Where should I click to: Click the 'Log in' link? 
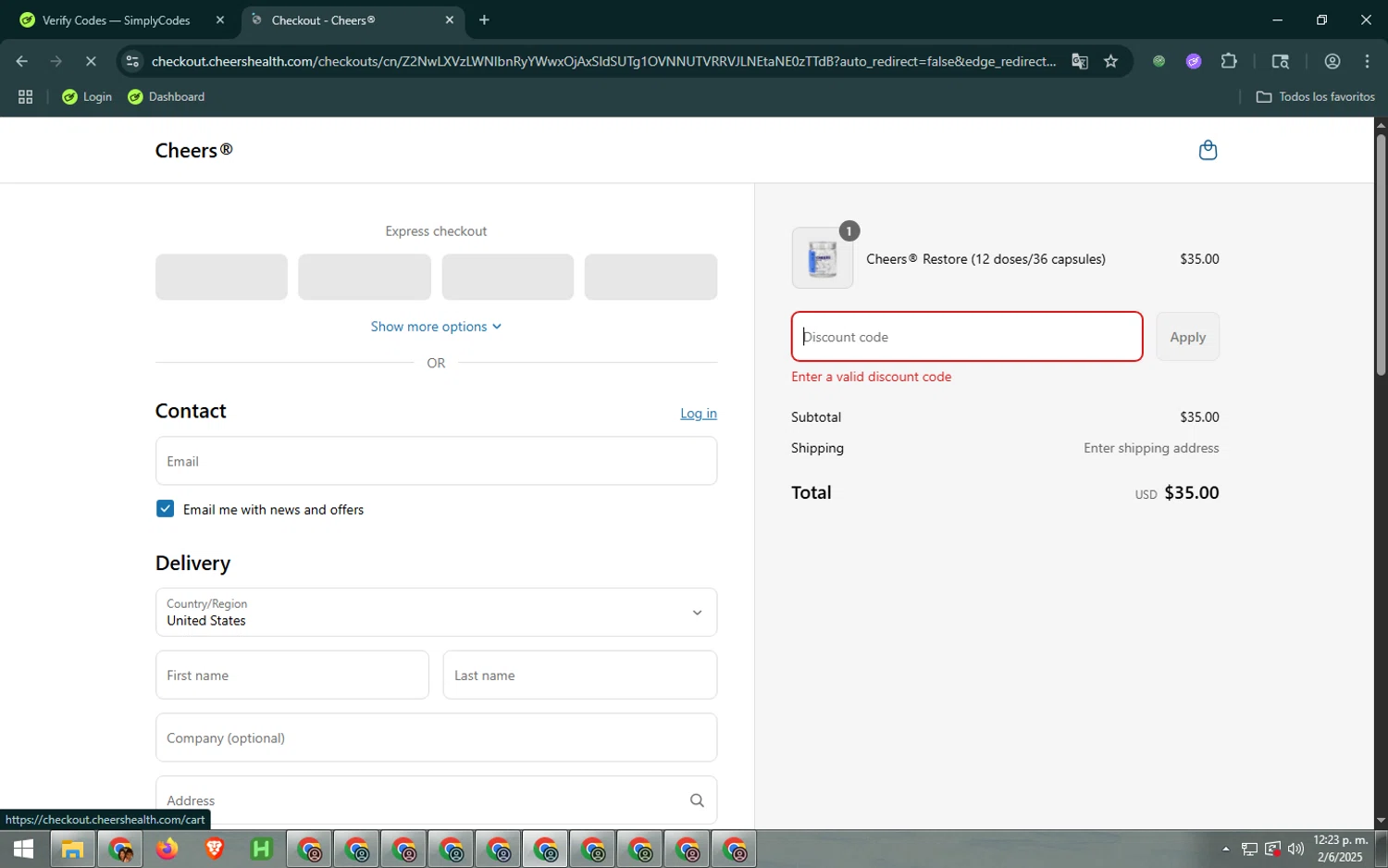pyautogui.click(x=699, y=414)
